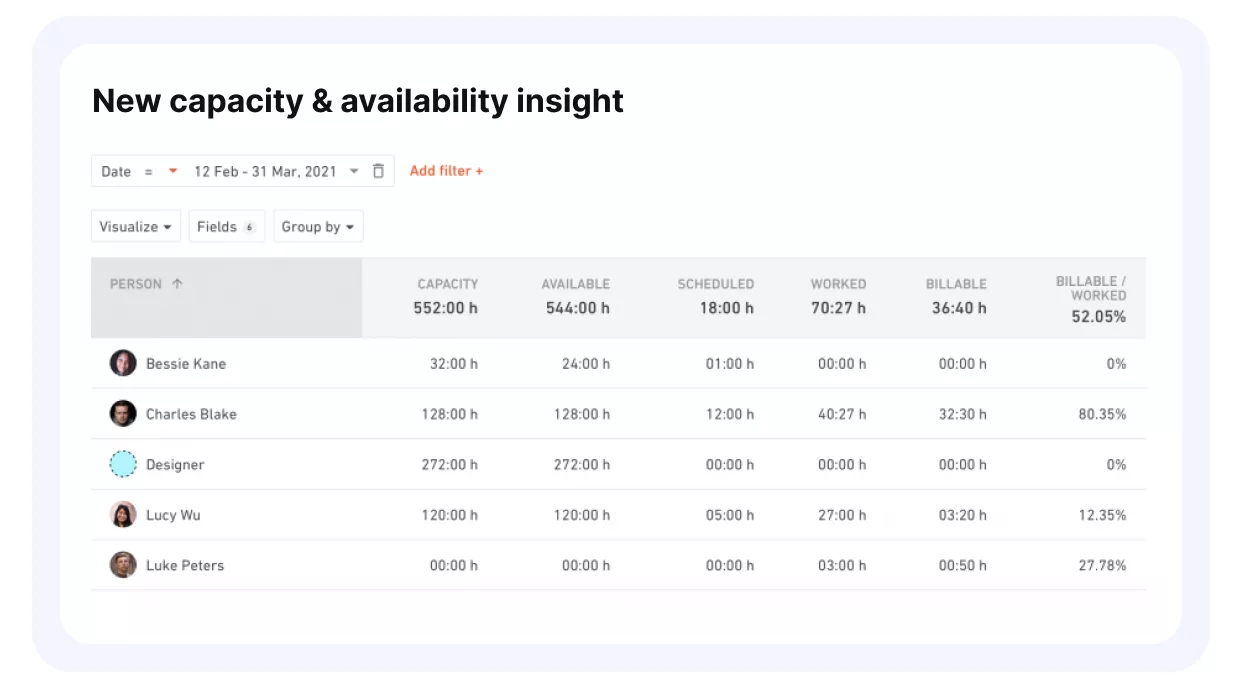Click the Add filter + link

[446, 171]
